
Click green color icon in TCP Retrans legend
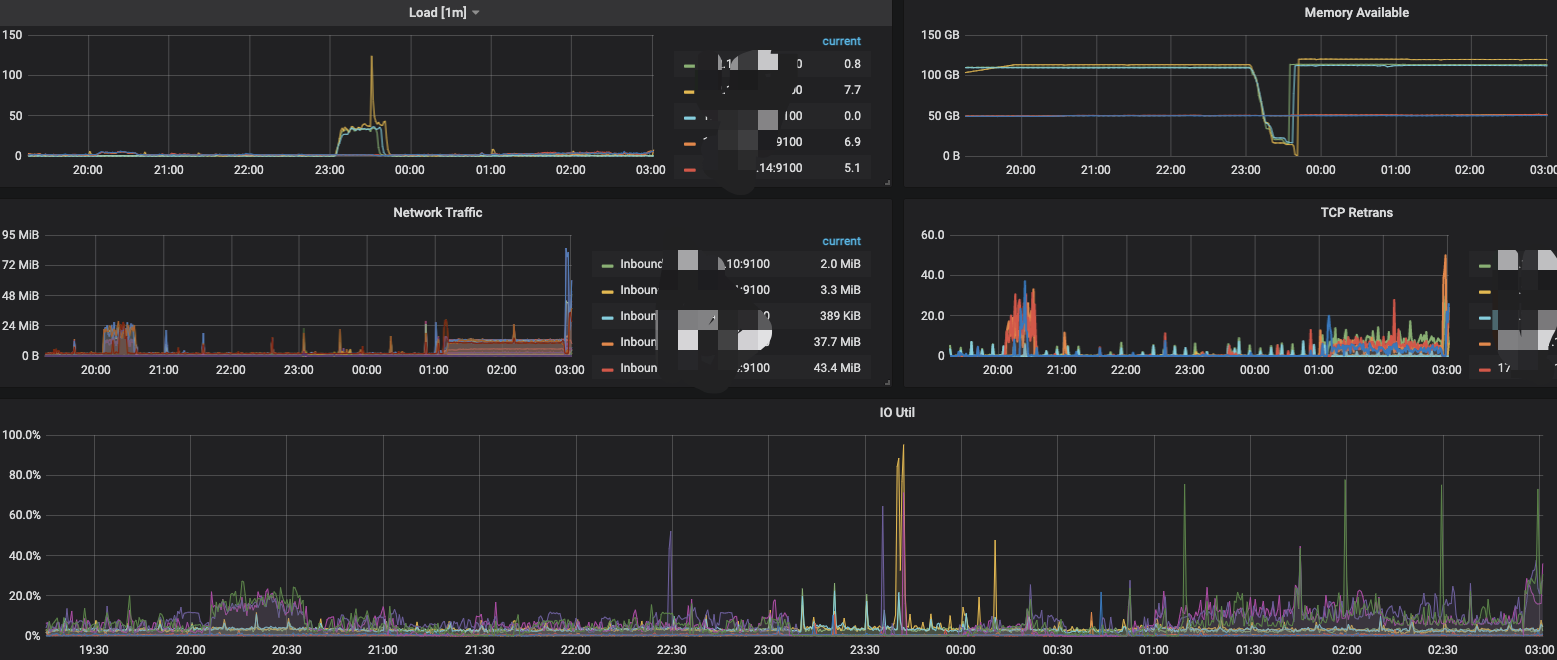[1484, 266]
